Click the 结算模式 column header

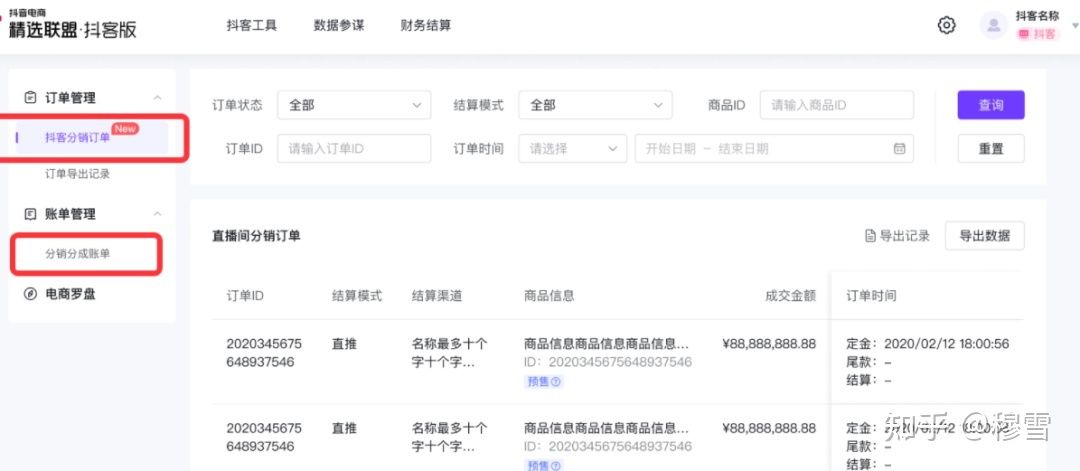[357, 296]
